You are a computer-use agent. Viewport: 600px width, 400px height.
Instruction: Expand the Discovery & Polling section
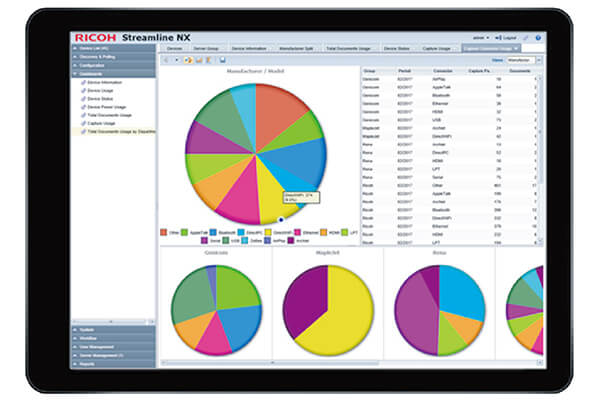point(114,57)
